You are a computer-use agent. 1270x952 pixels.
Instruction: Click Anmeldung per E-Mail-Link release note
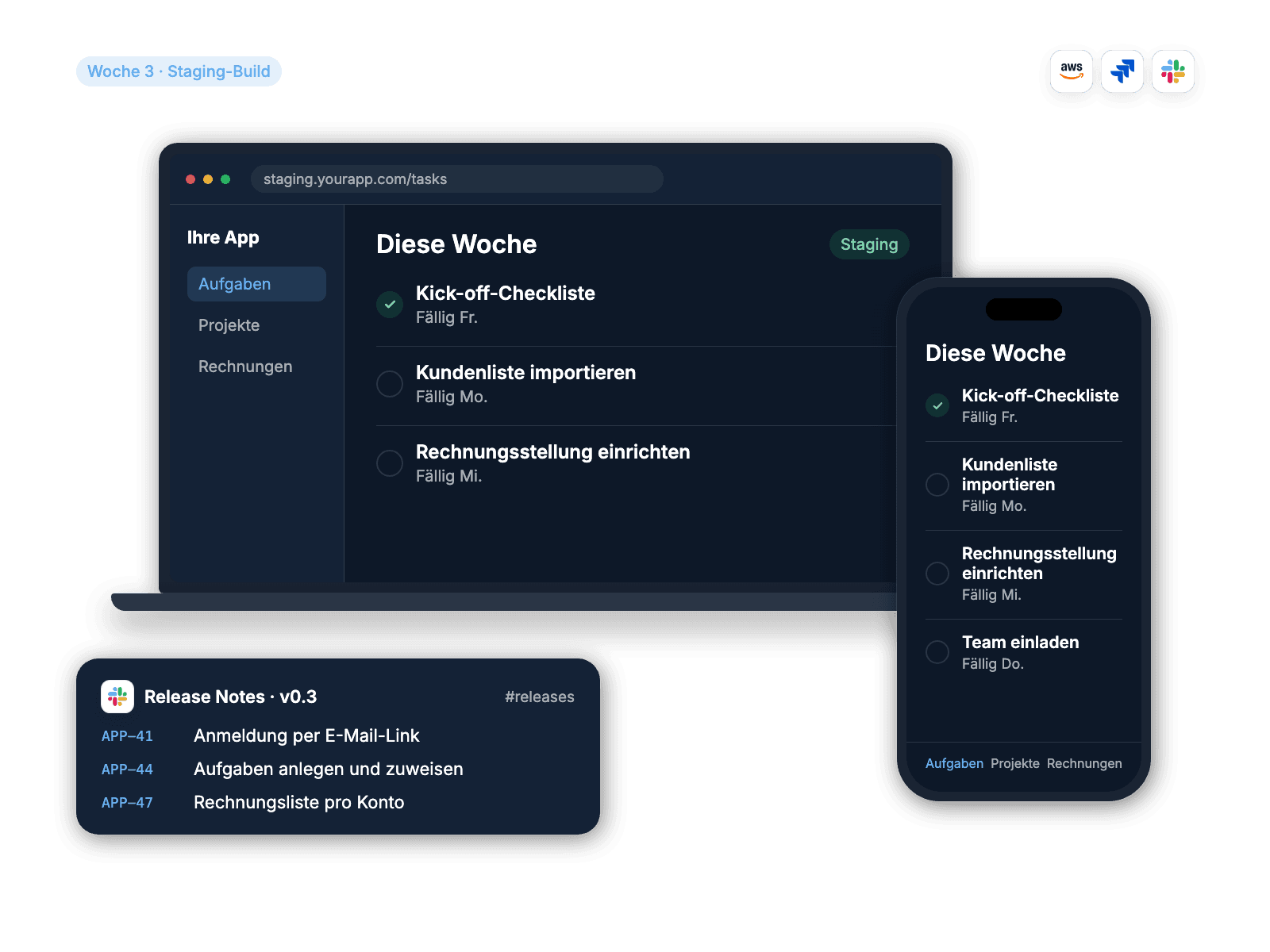[x=306, y=736]
